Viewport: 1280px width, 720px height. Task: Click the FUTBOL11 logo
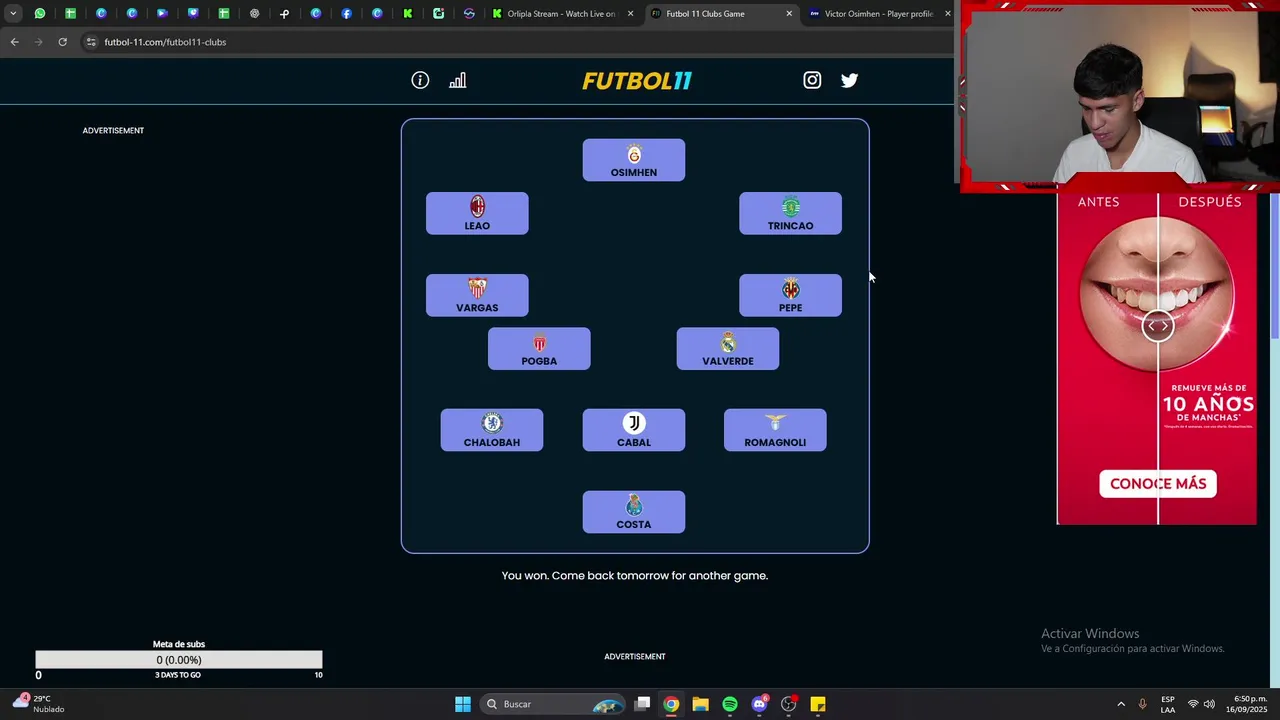[x=637, y=81]
